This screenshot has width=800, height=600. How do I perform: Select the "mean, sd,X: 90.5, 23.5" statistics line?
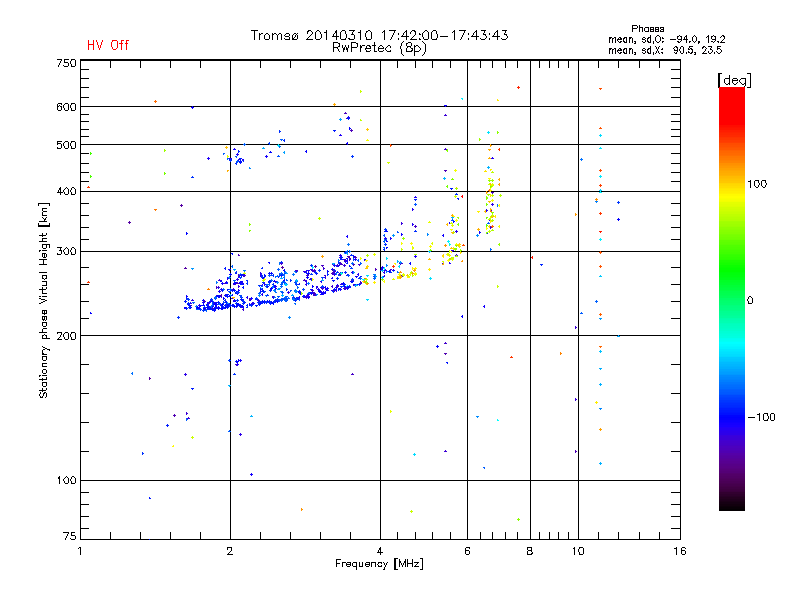pos(665,50)
